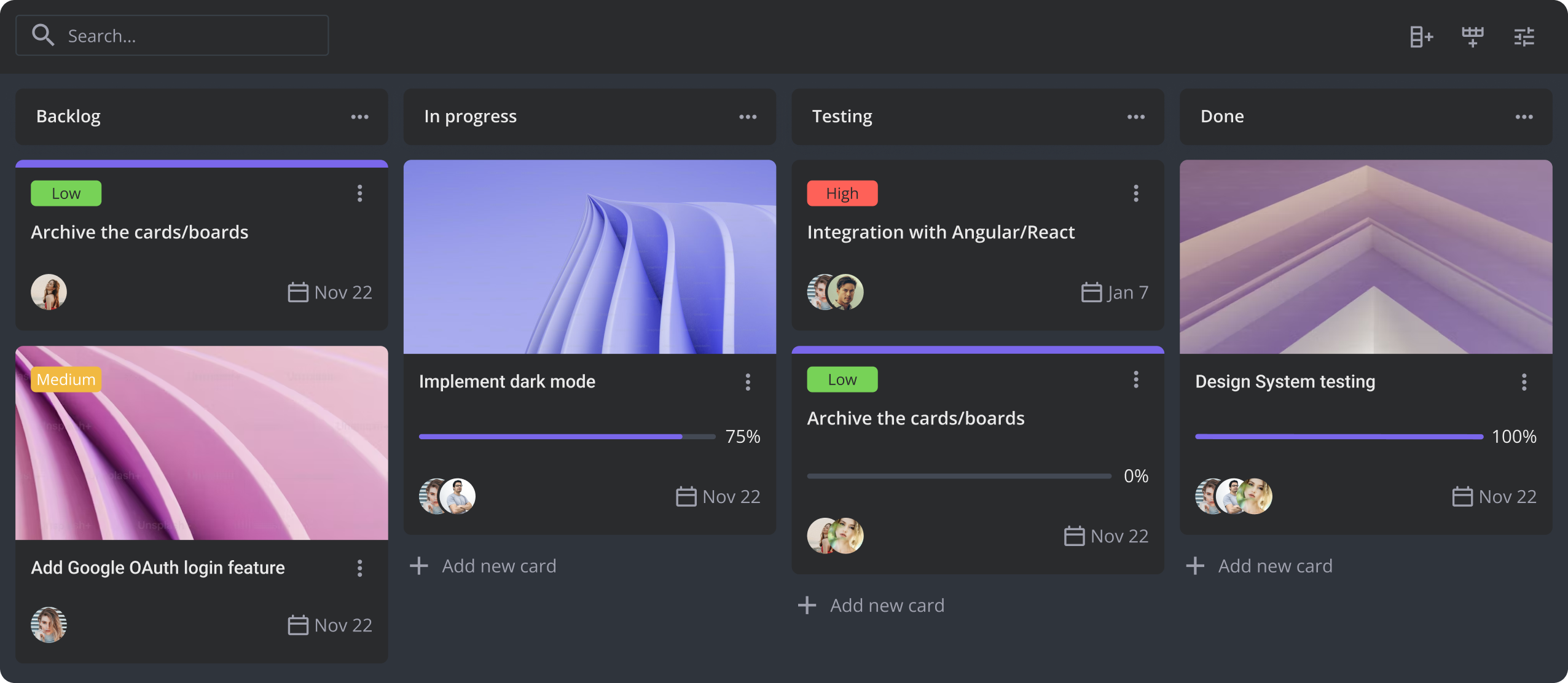Open Testing column options menu
The width and height of the screenshot is (1568, 683).
(1136, 117)
